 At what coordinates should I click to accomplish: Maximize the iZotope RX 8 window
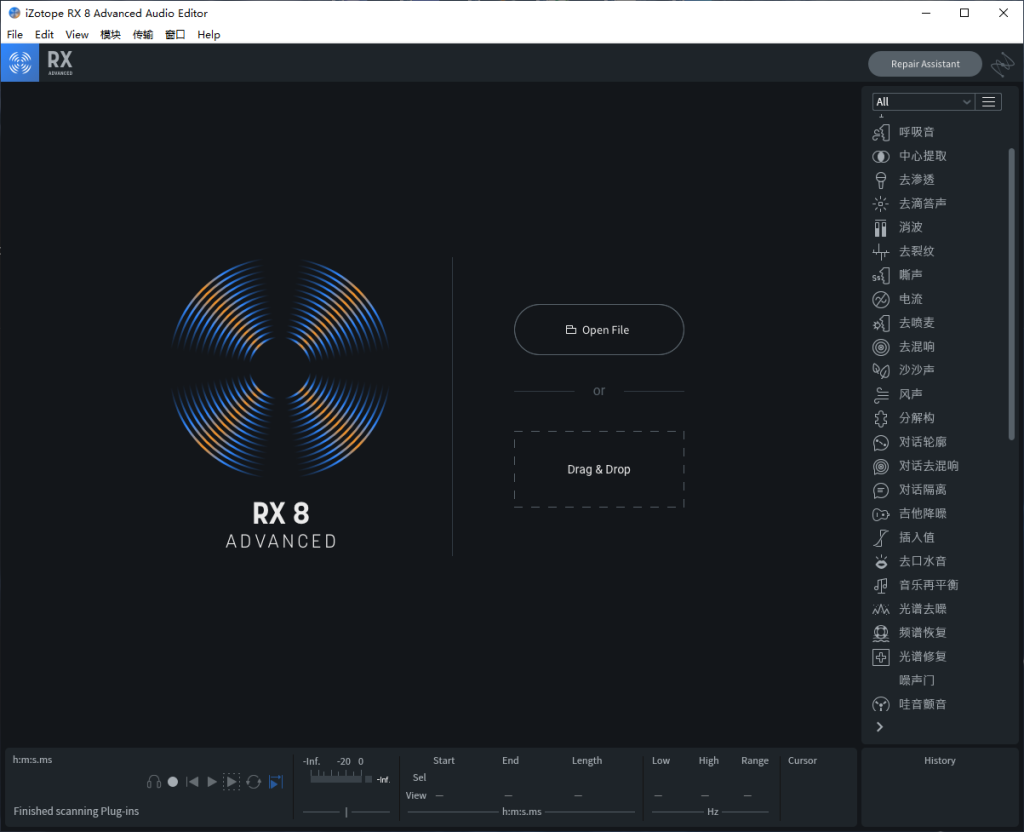pyautogui.click(x=964, y=13)
